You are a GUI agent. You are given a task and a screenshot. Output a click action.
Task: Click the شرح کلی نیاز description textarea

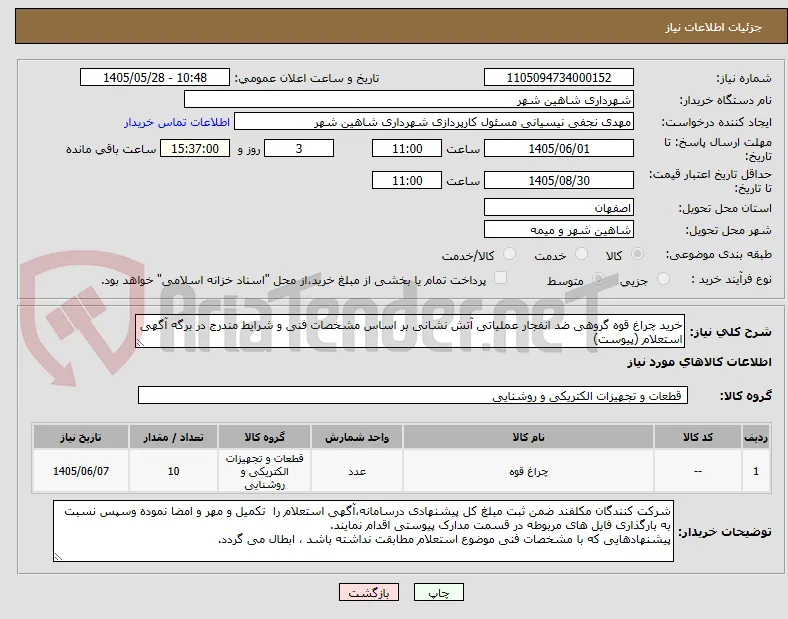pos(410,332)
